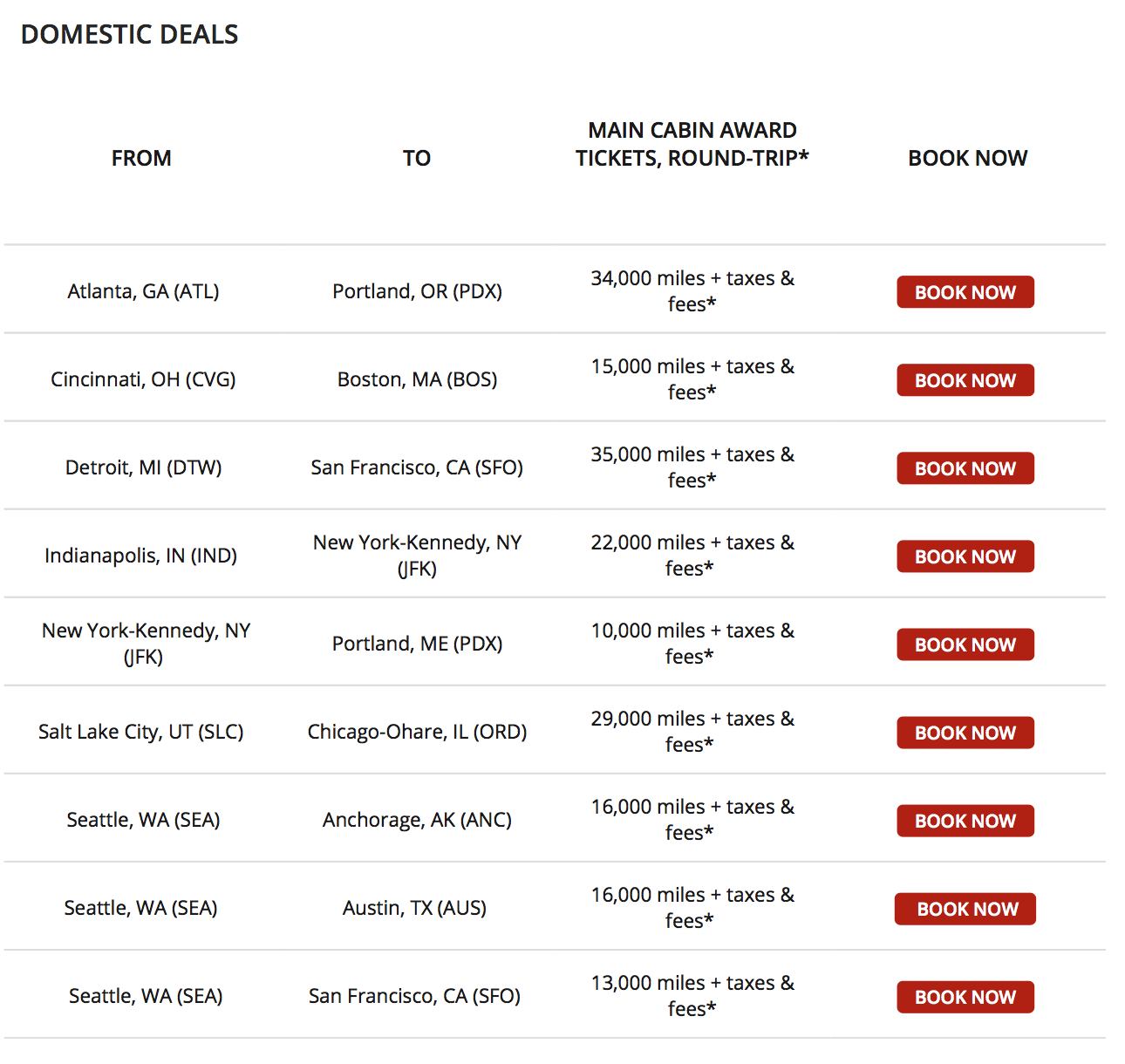Book the New York-Kennedy to Portland, ME flight
1125x1064 pixels.
click(965, 645)
